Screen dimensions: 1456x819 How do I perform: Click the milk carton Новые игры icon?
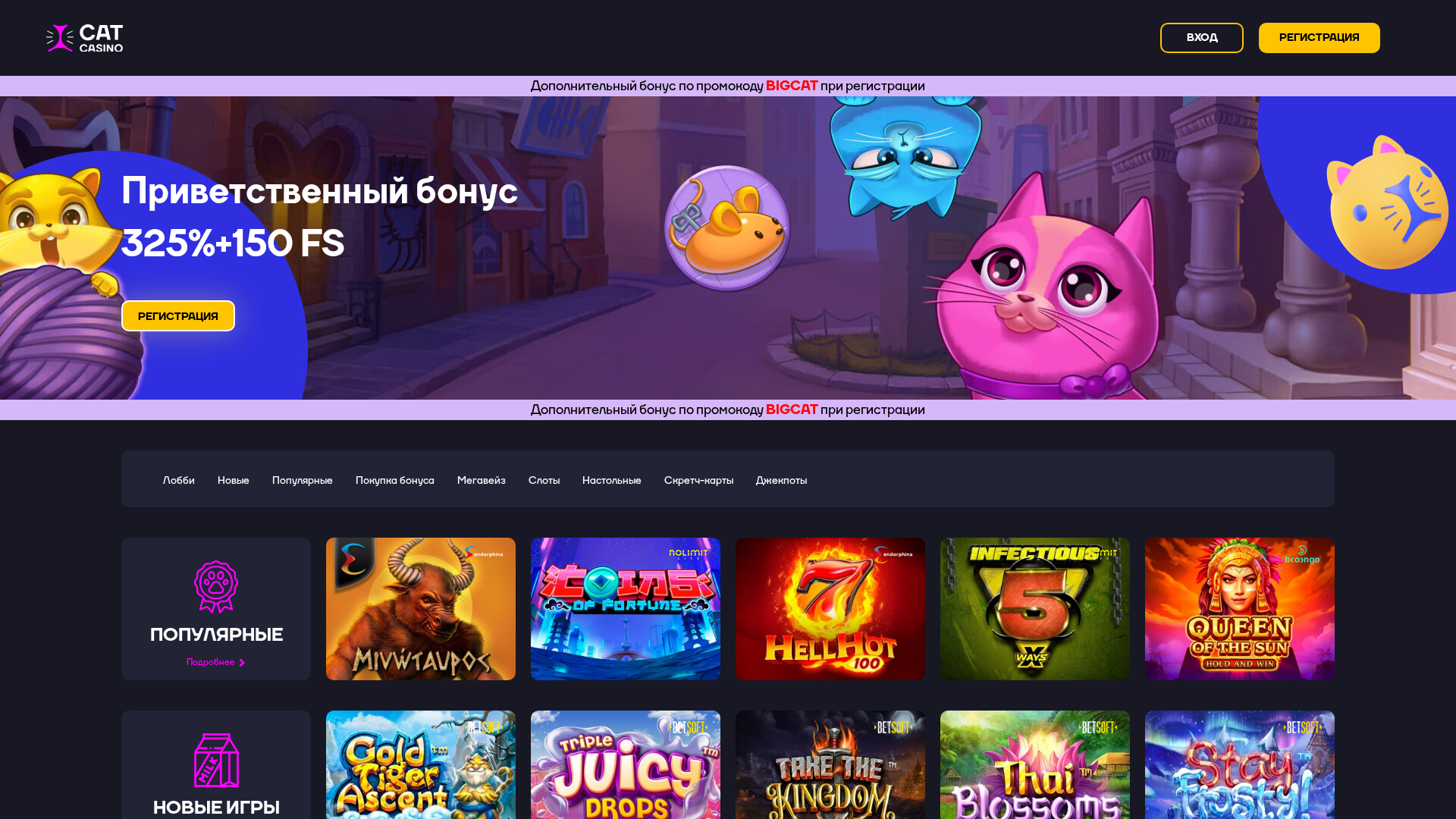217,760
